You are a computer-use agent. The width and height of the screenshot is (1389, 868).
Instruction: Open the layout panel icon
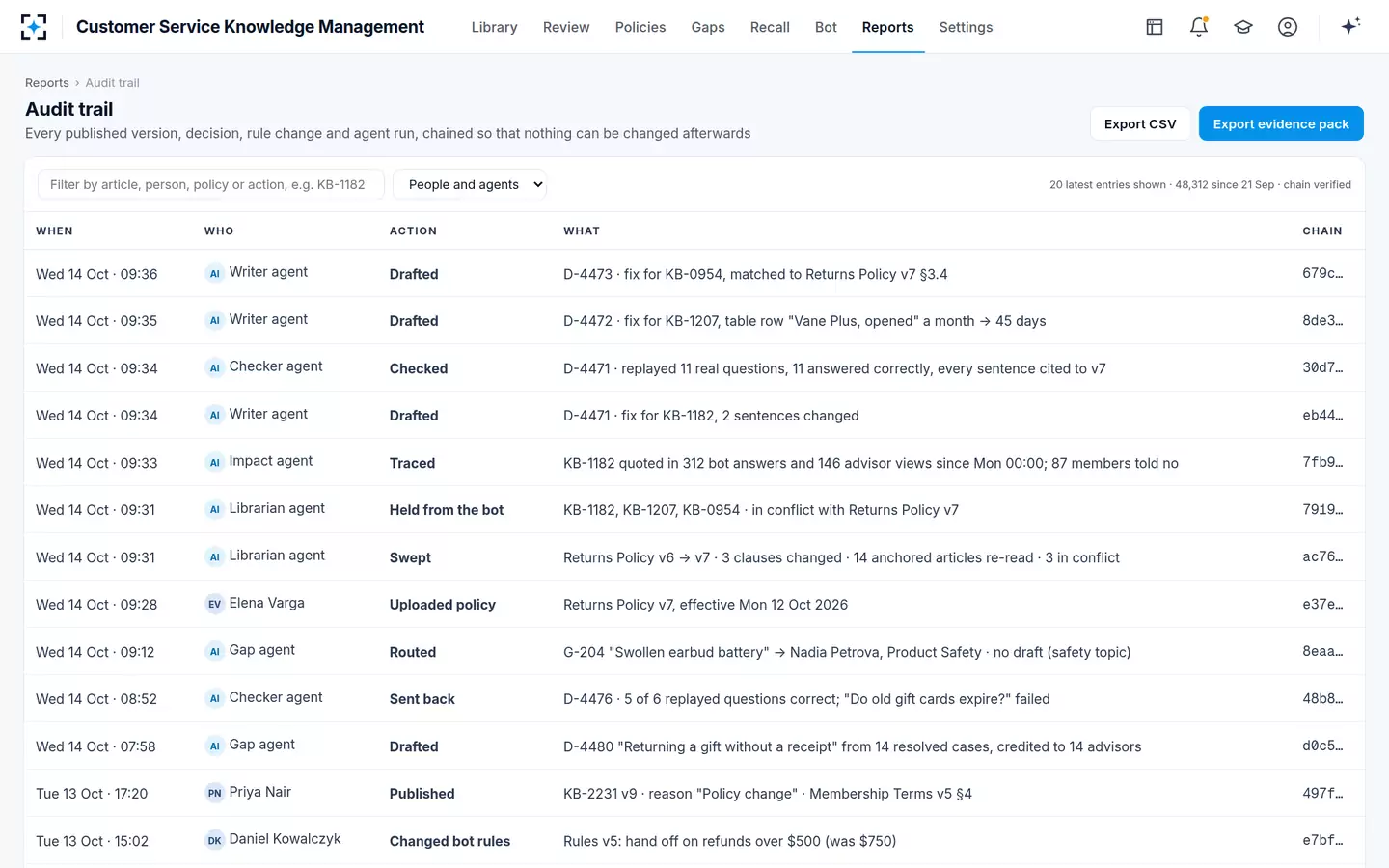[1155, 27]
